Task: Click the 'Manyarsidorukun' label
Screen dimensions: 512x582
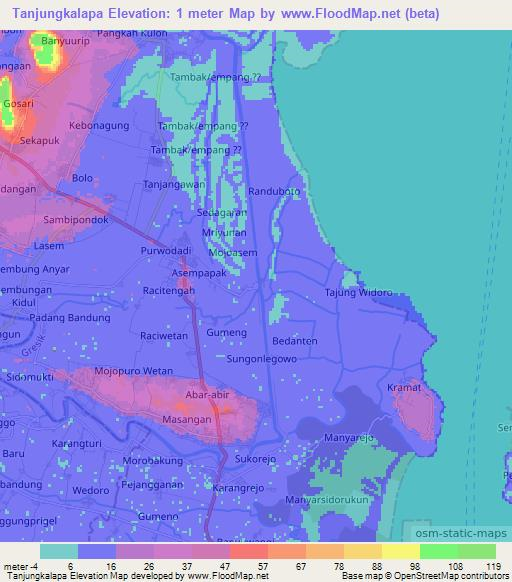Action: [x=327, y=500]
